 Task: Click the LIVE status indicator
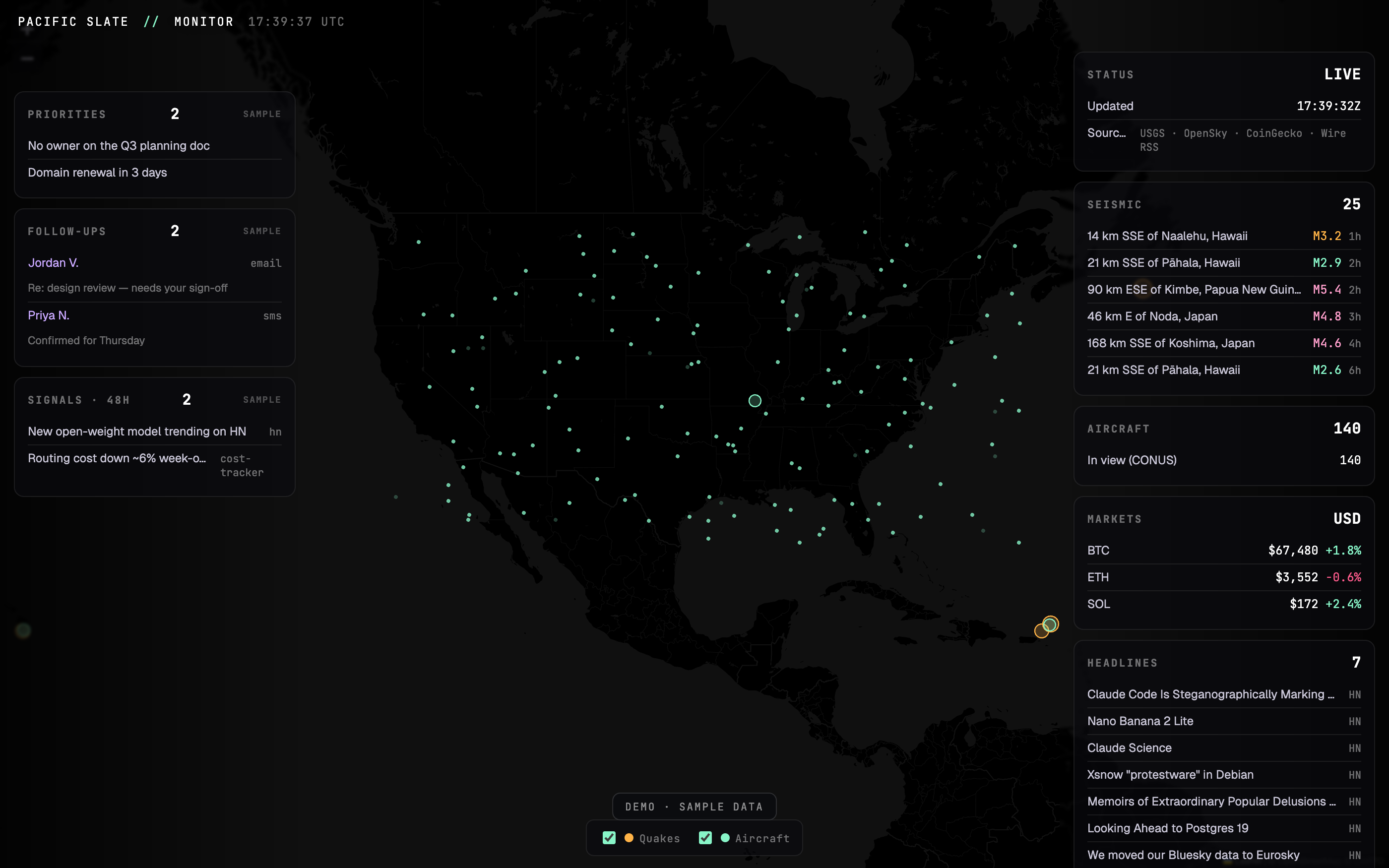tap(1342, 74)
